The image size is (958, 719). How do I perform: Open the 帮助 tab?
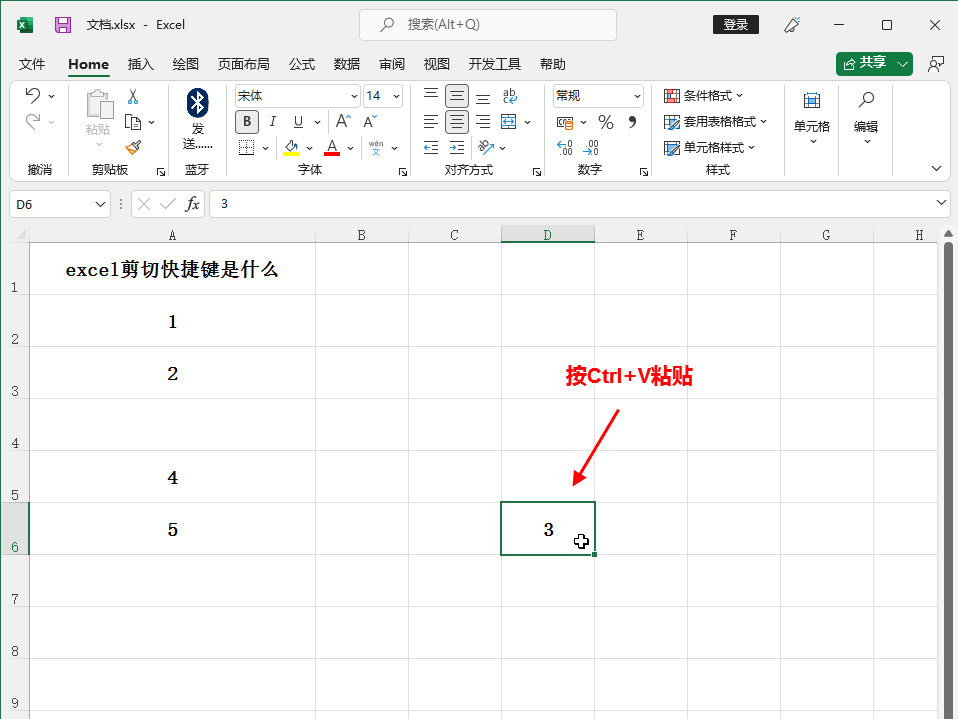click(x=552, y=64)
